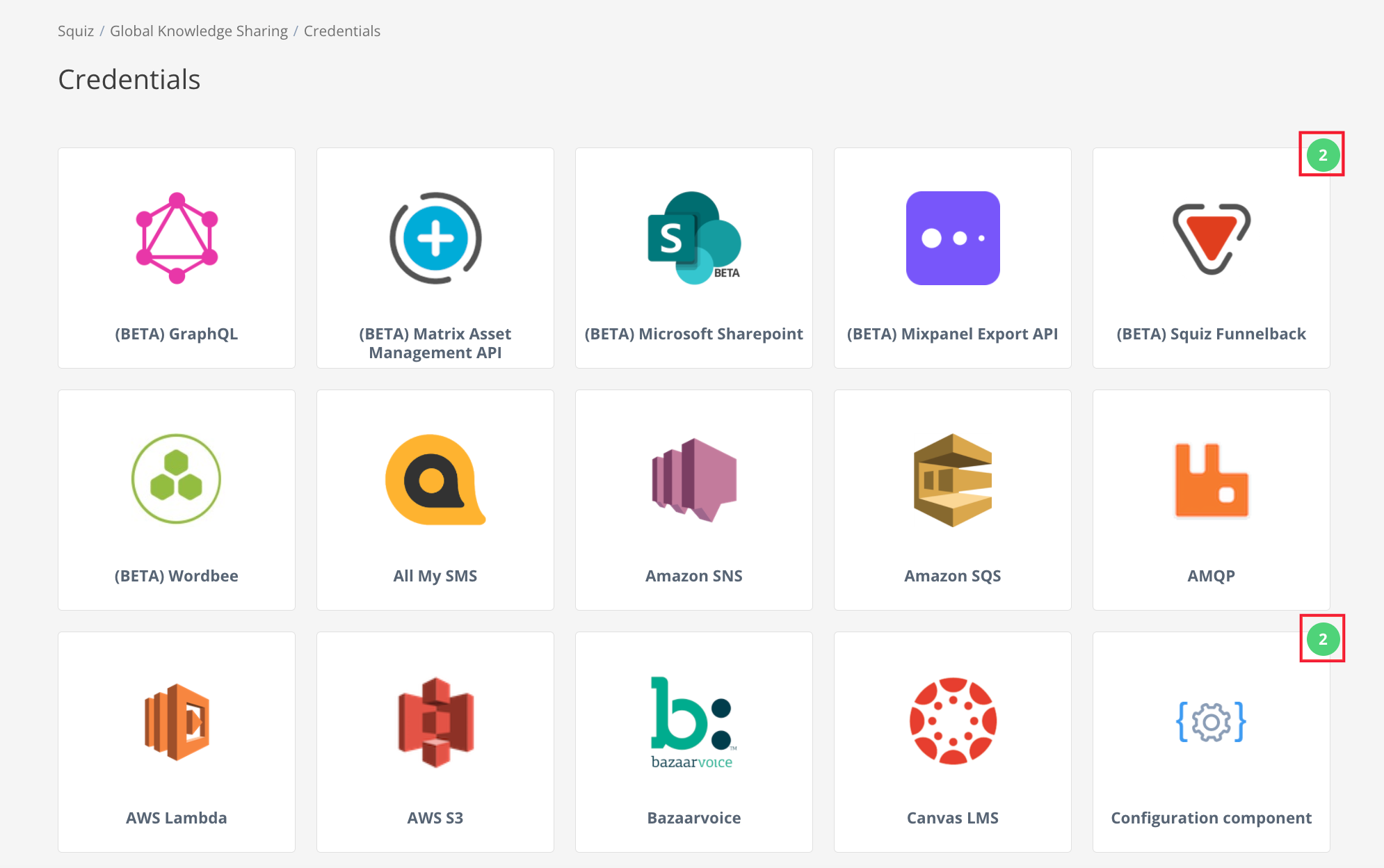1384x868 pixels.
Task: Click the '(BETA) Wordbee' label
Action: (x=177, y=576)
